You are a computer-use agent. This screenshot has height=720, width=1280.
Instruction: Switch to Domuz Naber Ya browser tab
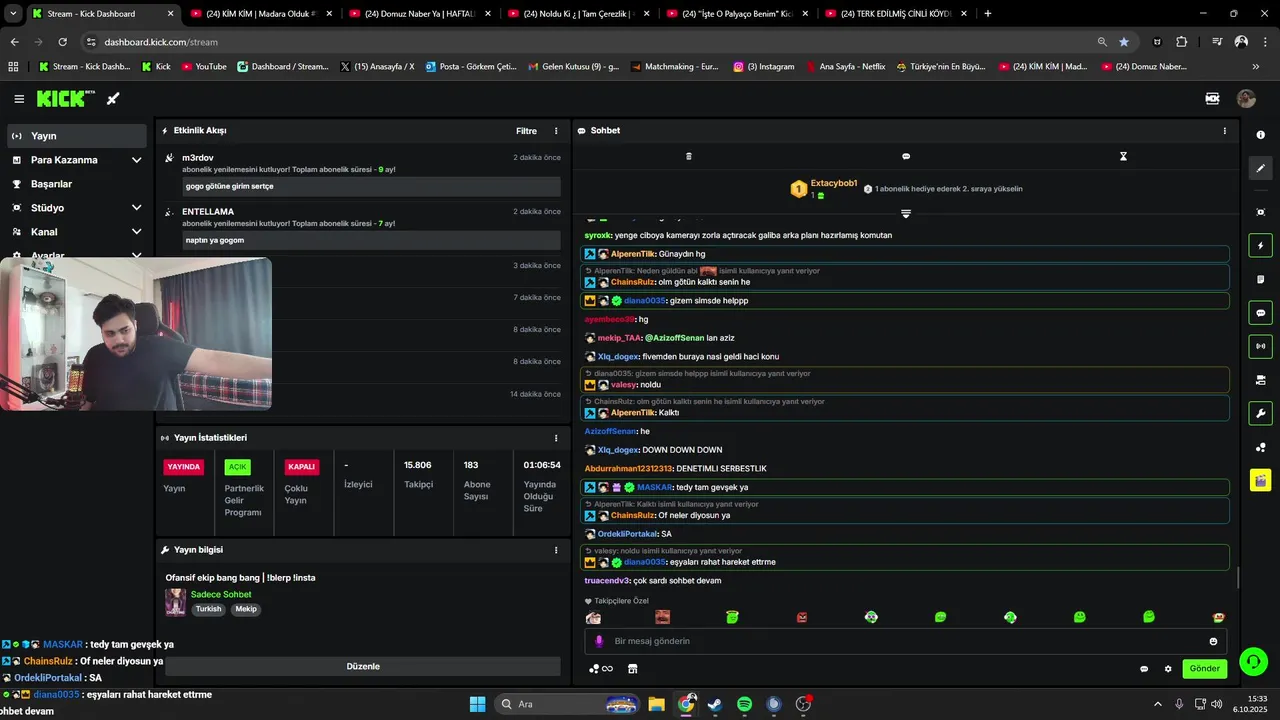coord(419,14)
